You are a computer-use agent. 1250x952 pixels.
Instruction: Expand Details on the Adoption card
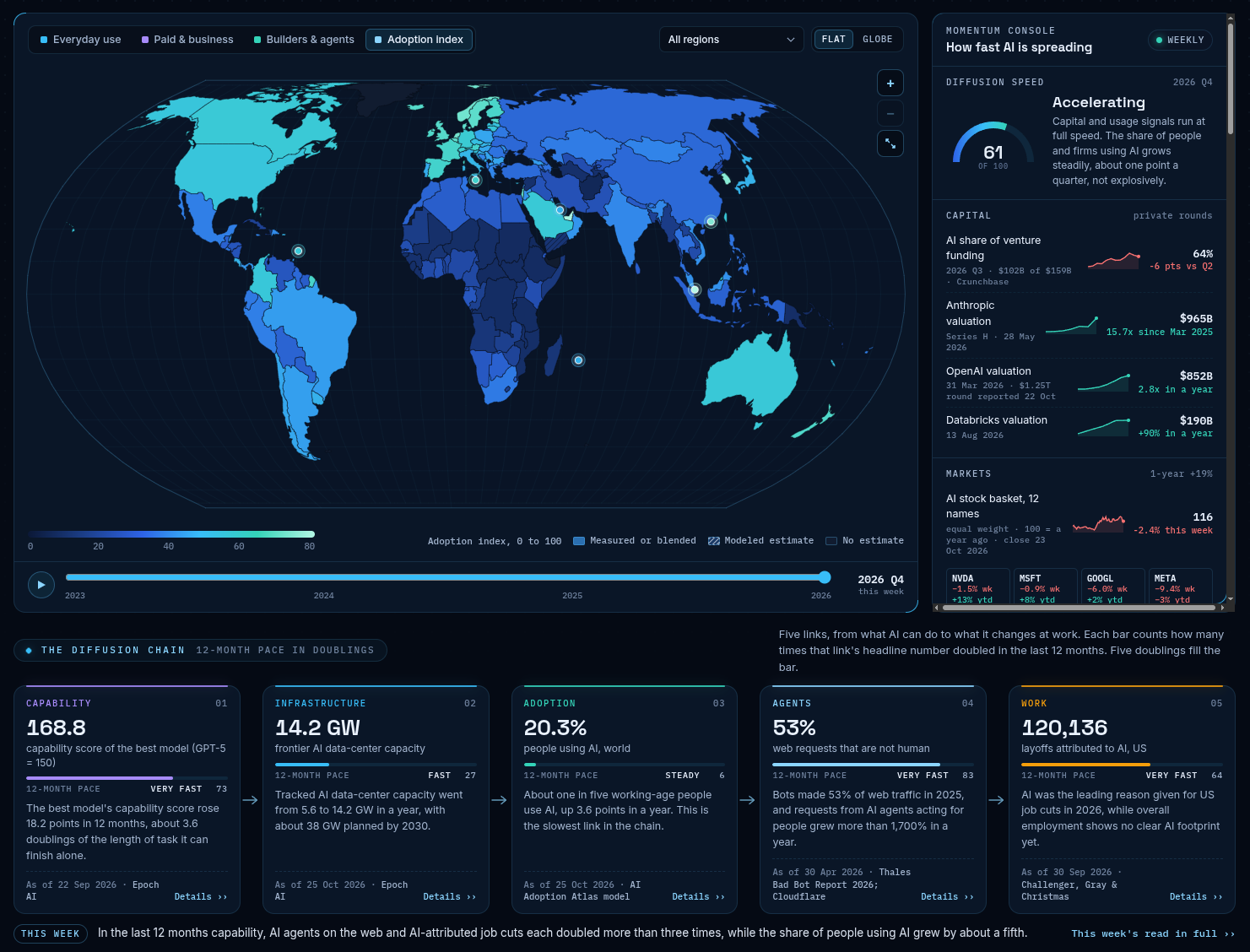pyautogui.click(x=699, y=897)
